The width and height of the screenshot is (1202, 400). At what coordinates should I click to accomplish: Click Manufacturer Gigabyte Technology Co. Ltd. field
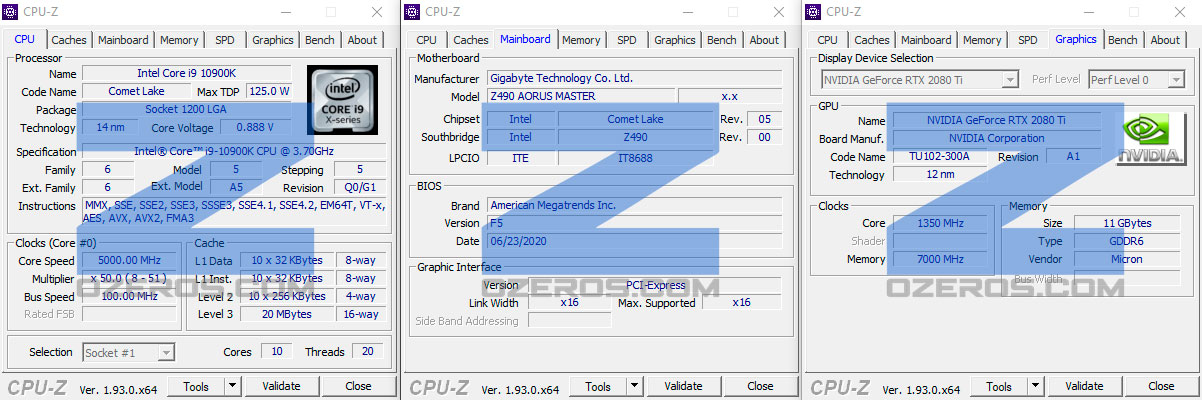point(634,78)
